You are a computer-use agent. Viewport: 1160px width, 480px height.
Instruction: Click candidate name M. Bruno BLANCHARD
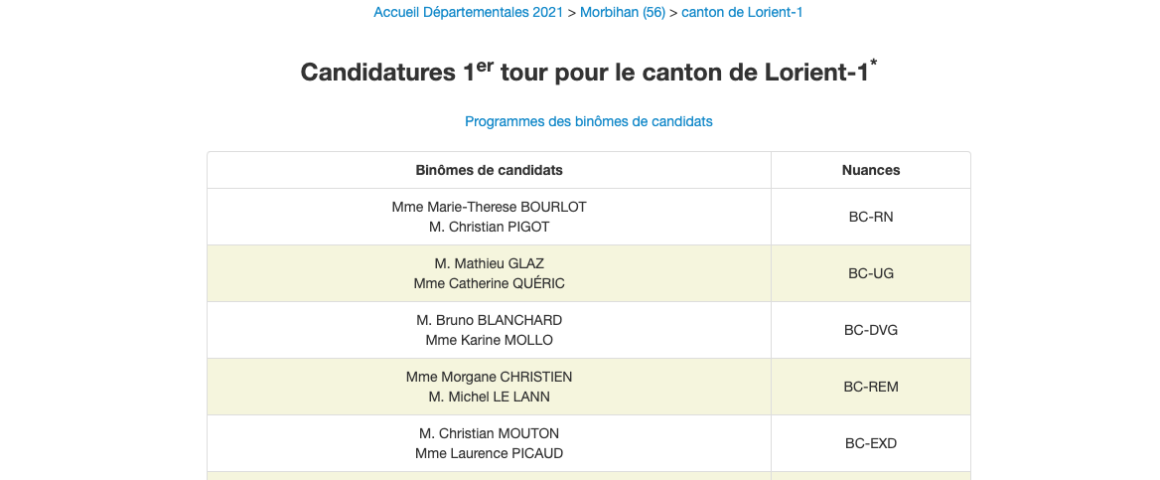coord(489,320)
